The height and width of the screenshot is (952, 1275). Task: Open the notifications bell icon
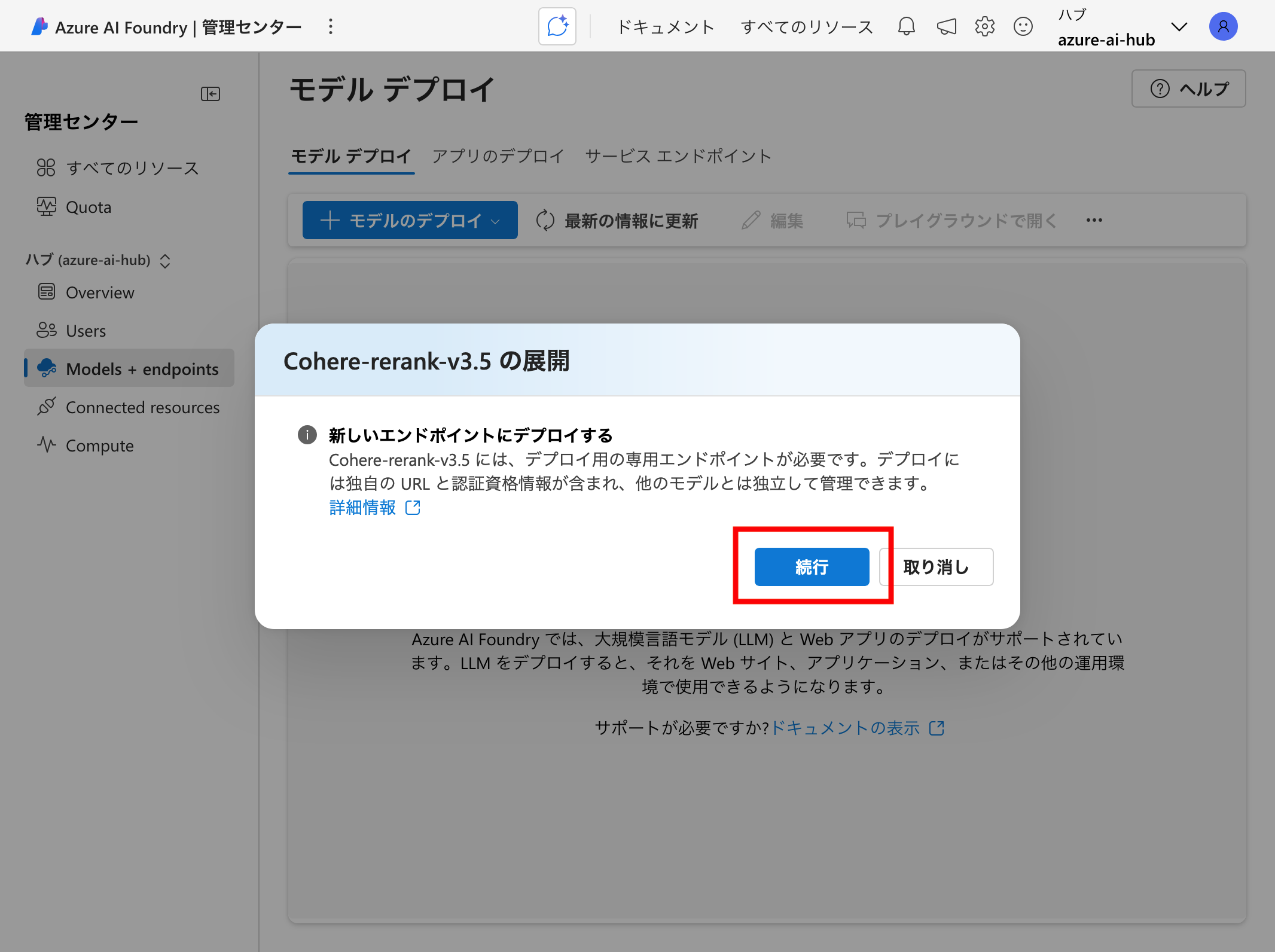coord(906,26)
